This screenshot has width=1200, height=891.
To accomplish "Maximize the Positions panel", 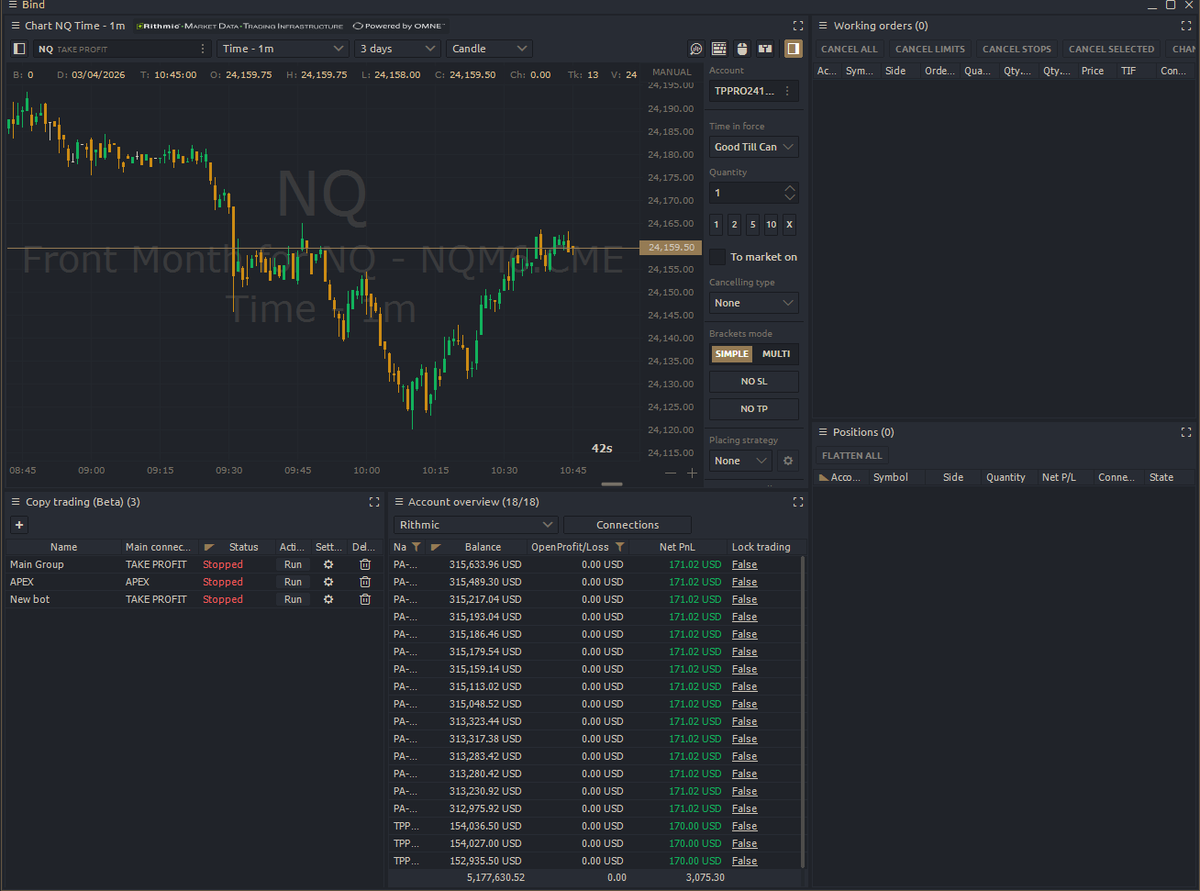I will pyautogui.click(x=1186, y=432).
